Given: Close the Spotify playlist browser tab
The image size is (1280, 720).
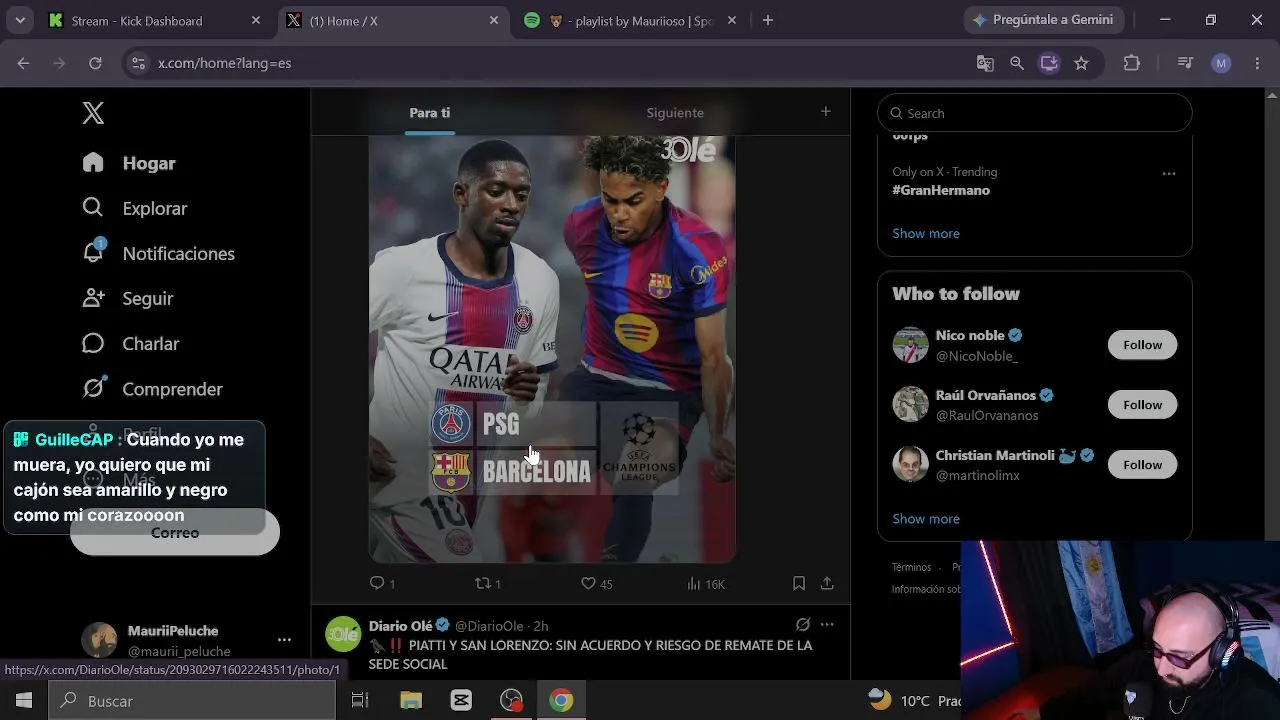Looking at the screenshot, I should [732, 20].
